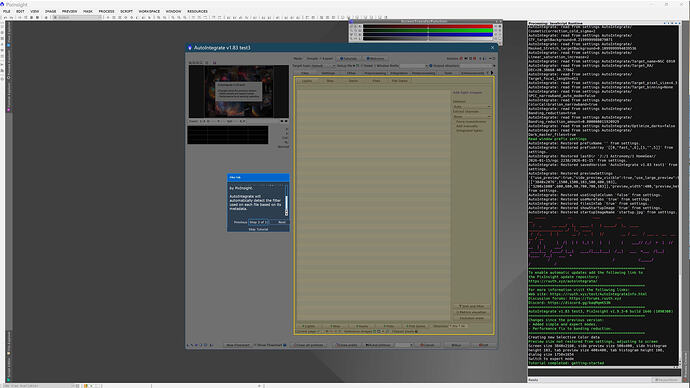Viewport: 690px width, 388px height.
Task: Click the Step 3 of 3 indicator
Action: click(258, 222)
